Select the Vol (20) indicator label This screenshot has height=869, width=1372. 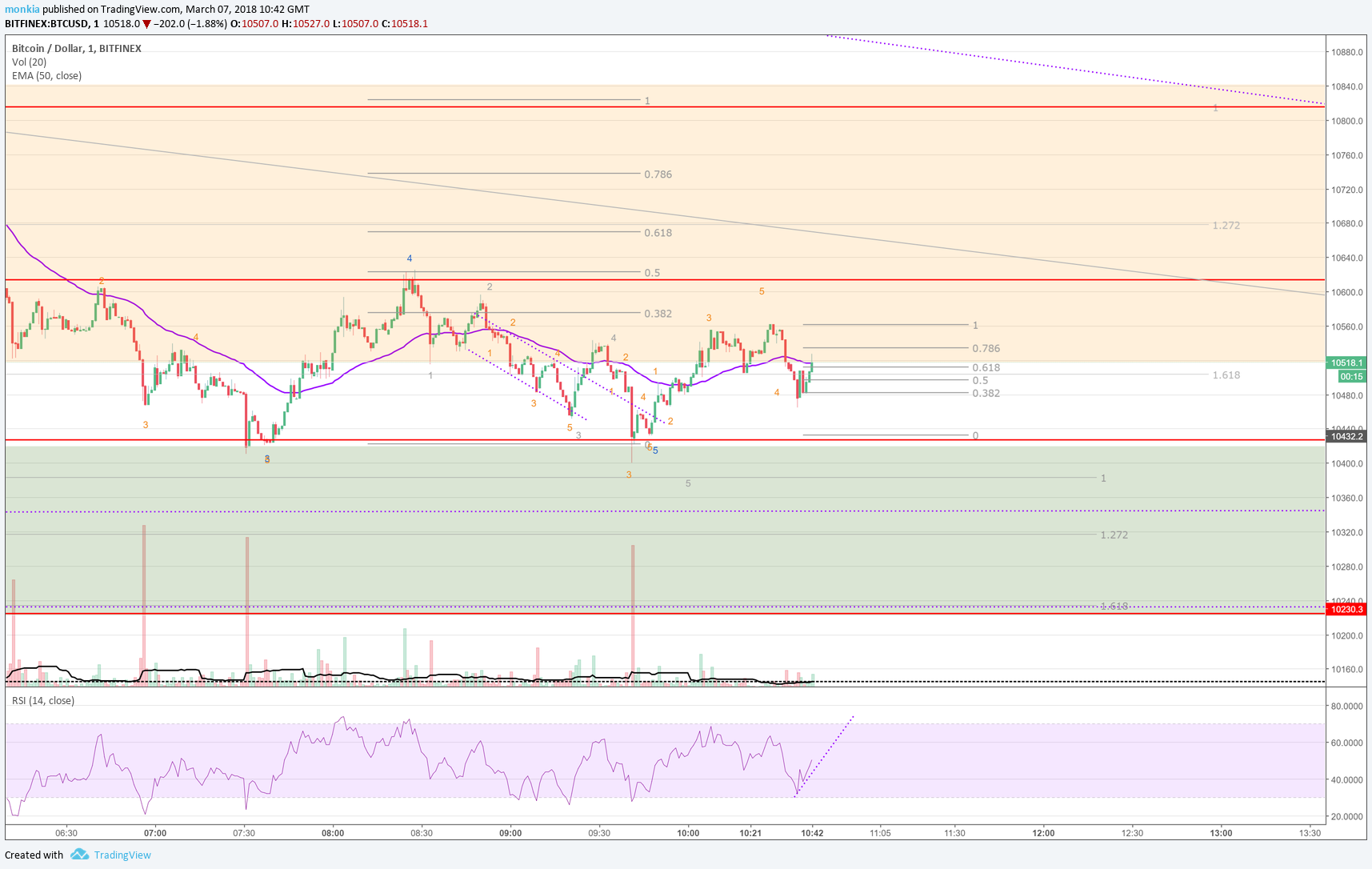tap(30, 62)
